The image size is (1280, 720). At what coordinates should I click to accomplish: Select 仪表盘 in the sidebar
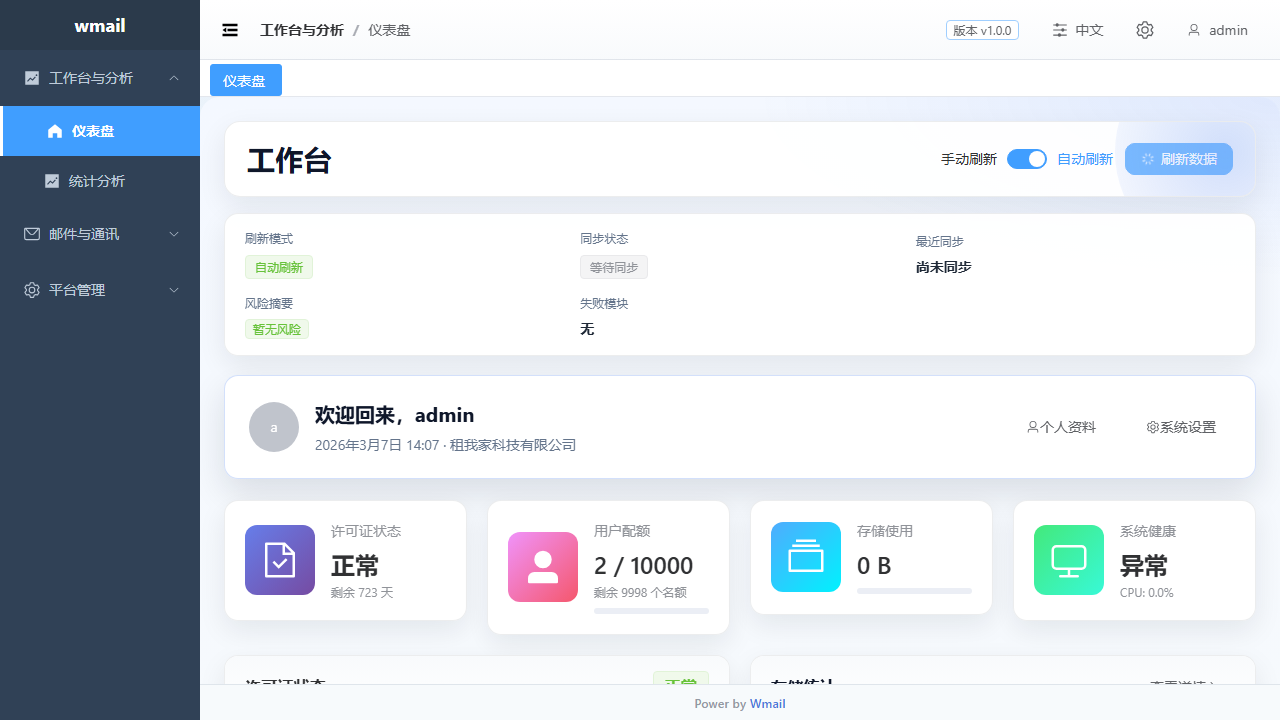coord(100,131)
